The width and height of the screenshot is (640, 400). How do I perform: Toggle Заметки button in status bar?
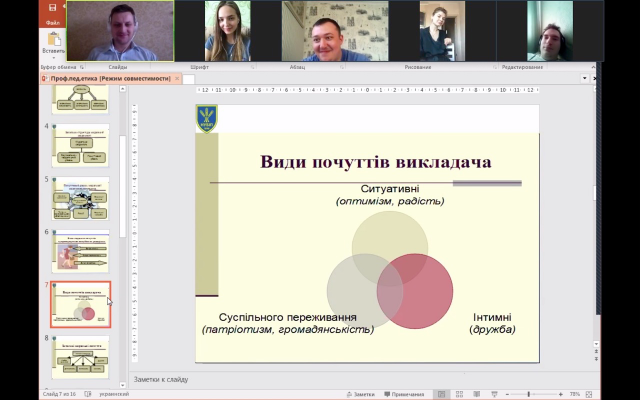(x=360, y=394)
